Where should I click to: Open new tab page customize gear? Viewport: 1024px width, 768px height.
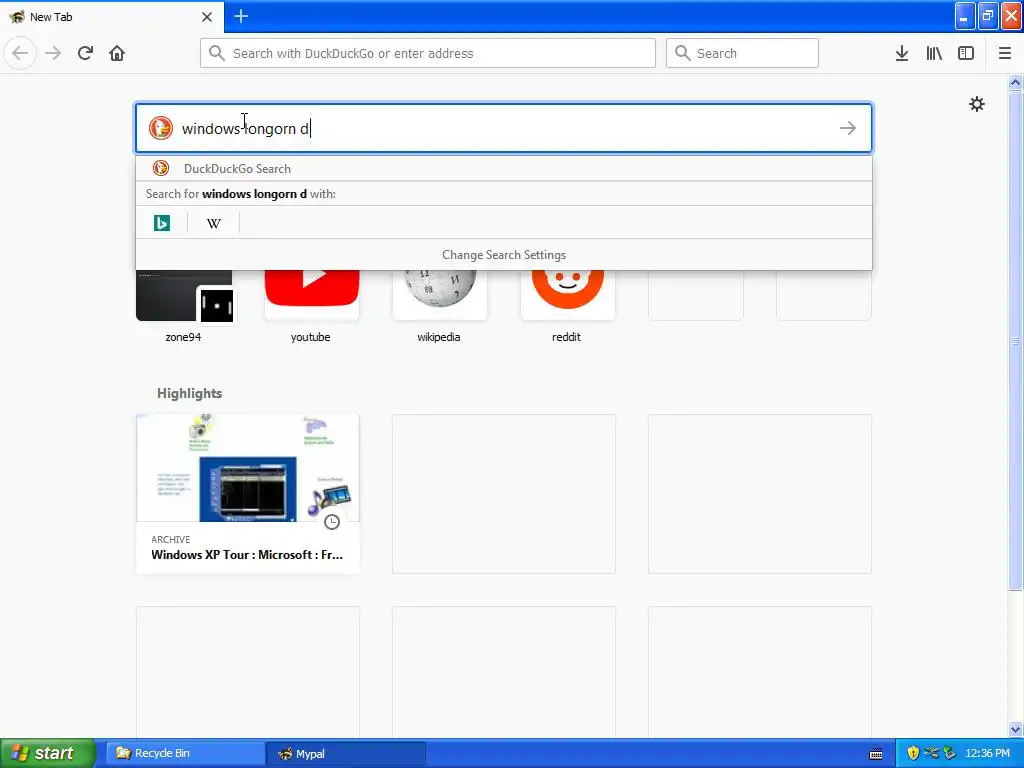976,104
